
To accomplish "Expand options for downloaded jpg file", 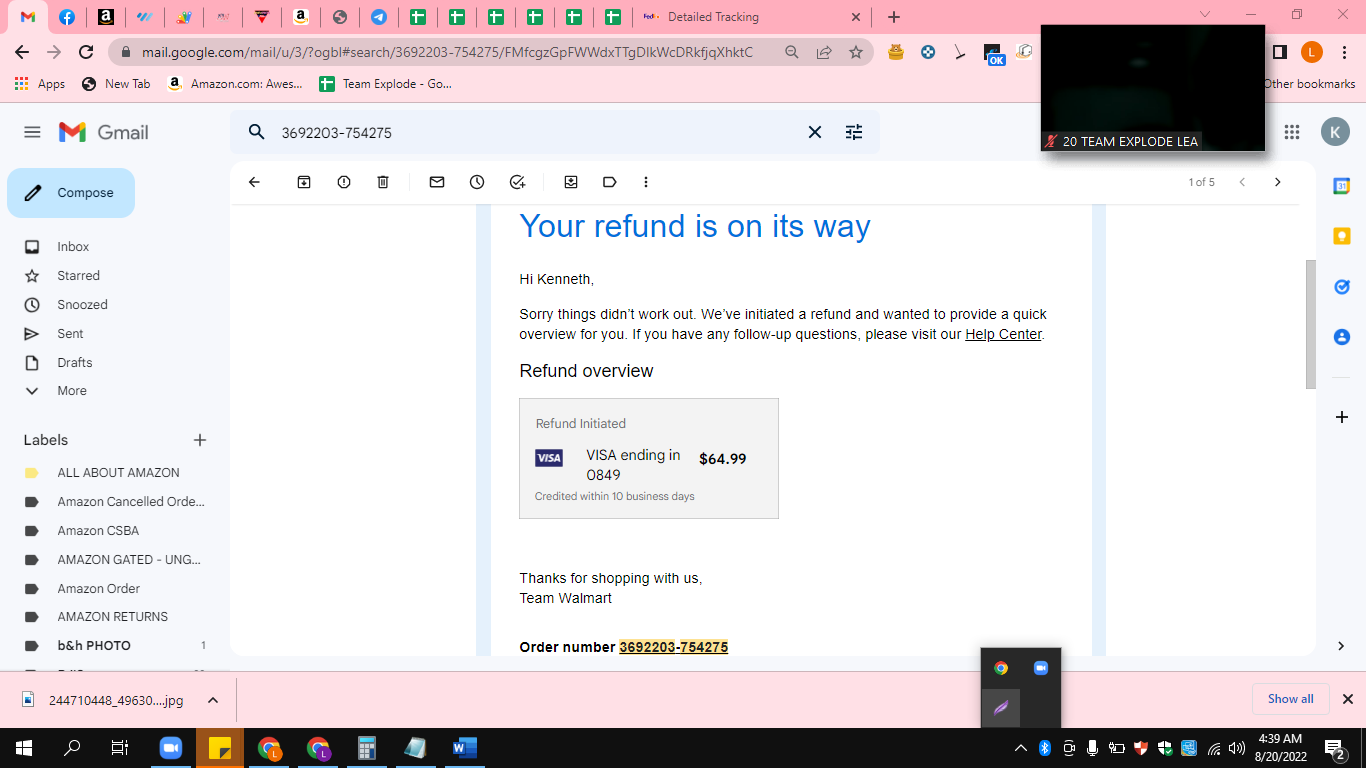I will click(x=213, y=700).
